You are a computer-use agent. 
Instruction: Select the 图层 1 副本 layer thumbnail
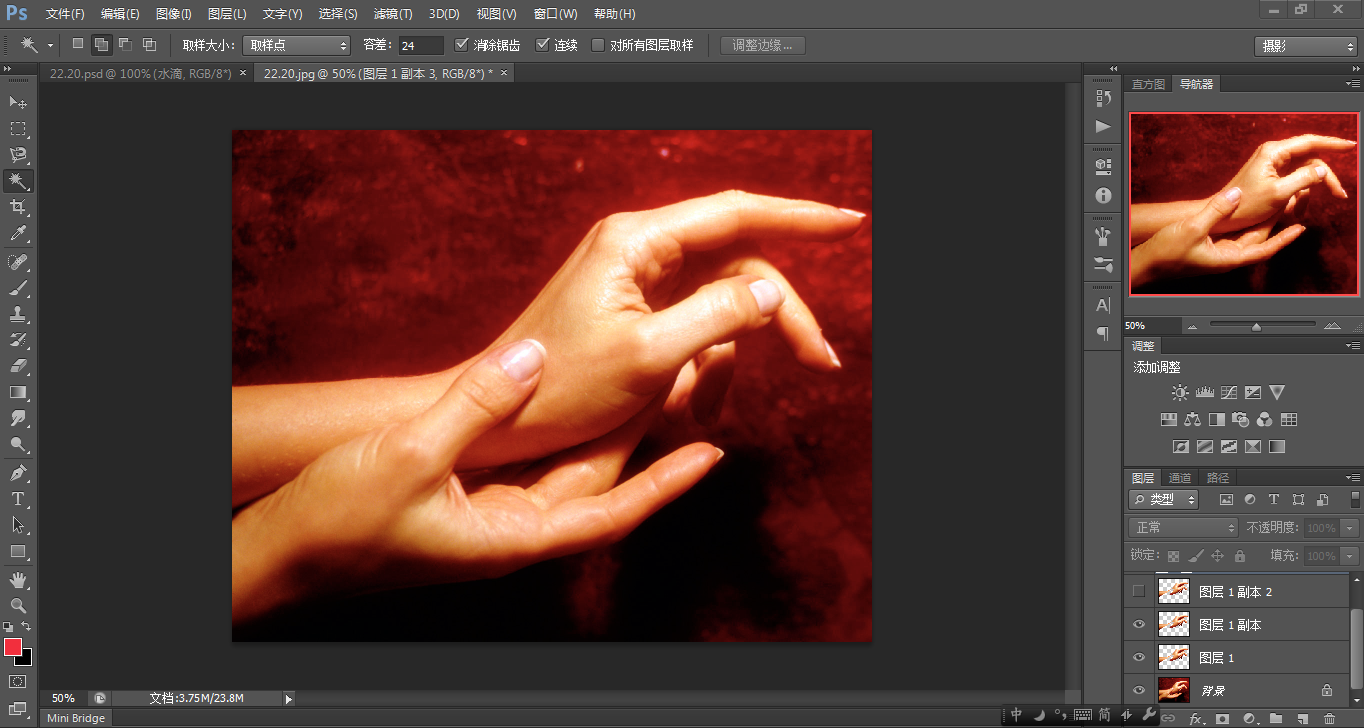(x=1173, y=624)
